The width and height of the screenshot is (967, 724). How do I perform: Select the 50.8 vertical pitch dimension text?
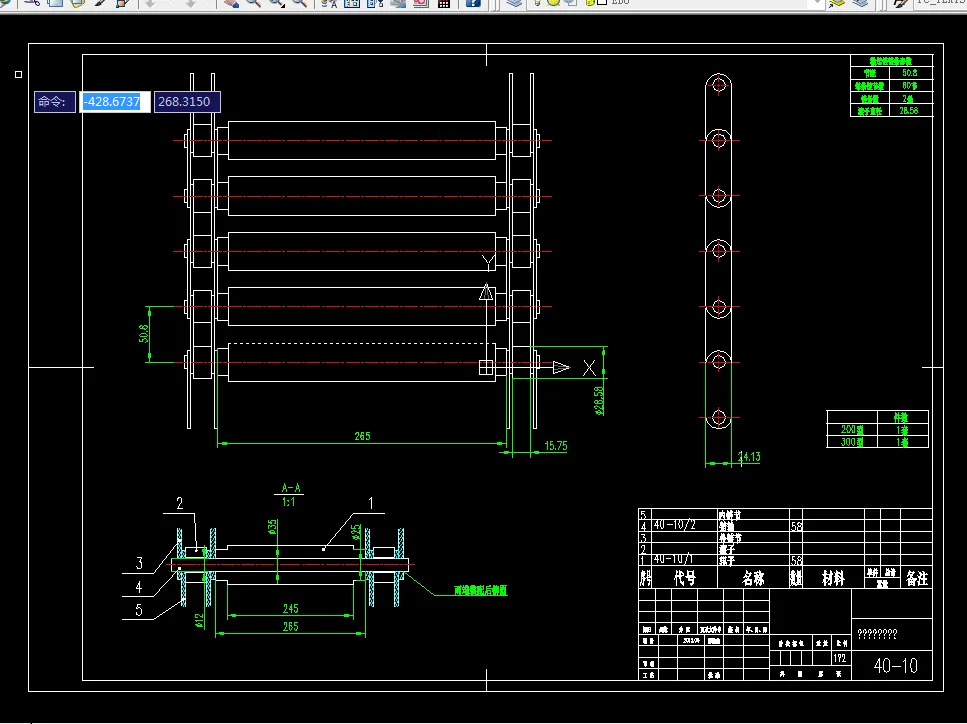point(144,334)
